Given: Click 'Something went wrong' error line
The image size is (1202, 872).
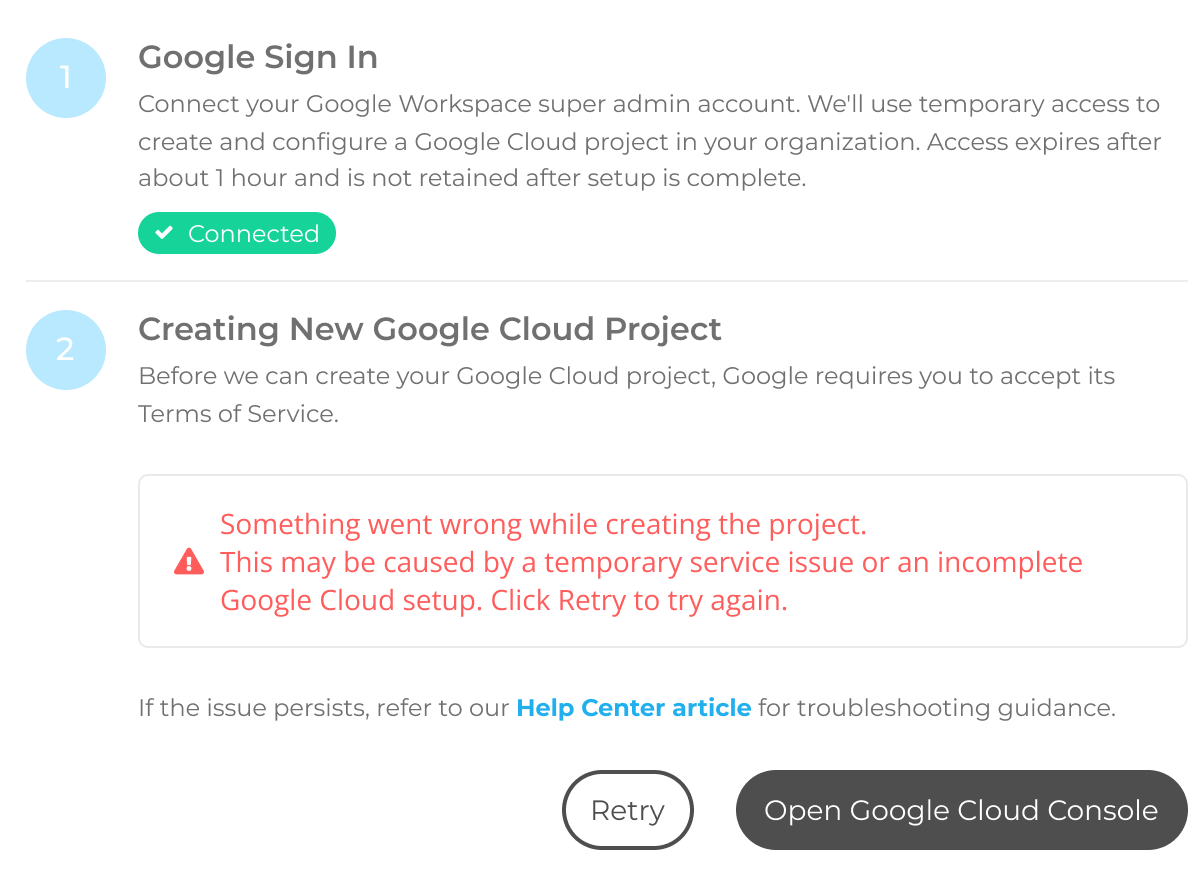Looking at the screenshot, I should coord(543,524).
